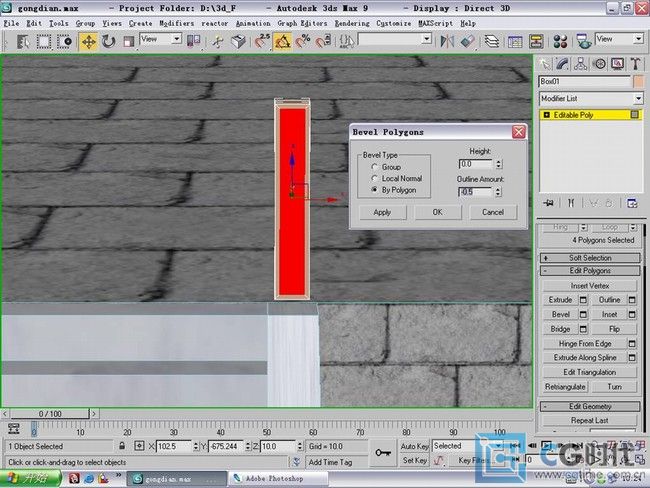Open the Curve Editor icon
The height and width of the screenshot is (488, 650).
[x=515, y=41]
